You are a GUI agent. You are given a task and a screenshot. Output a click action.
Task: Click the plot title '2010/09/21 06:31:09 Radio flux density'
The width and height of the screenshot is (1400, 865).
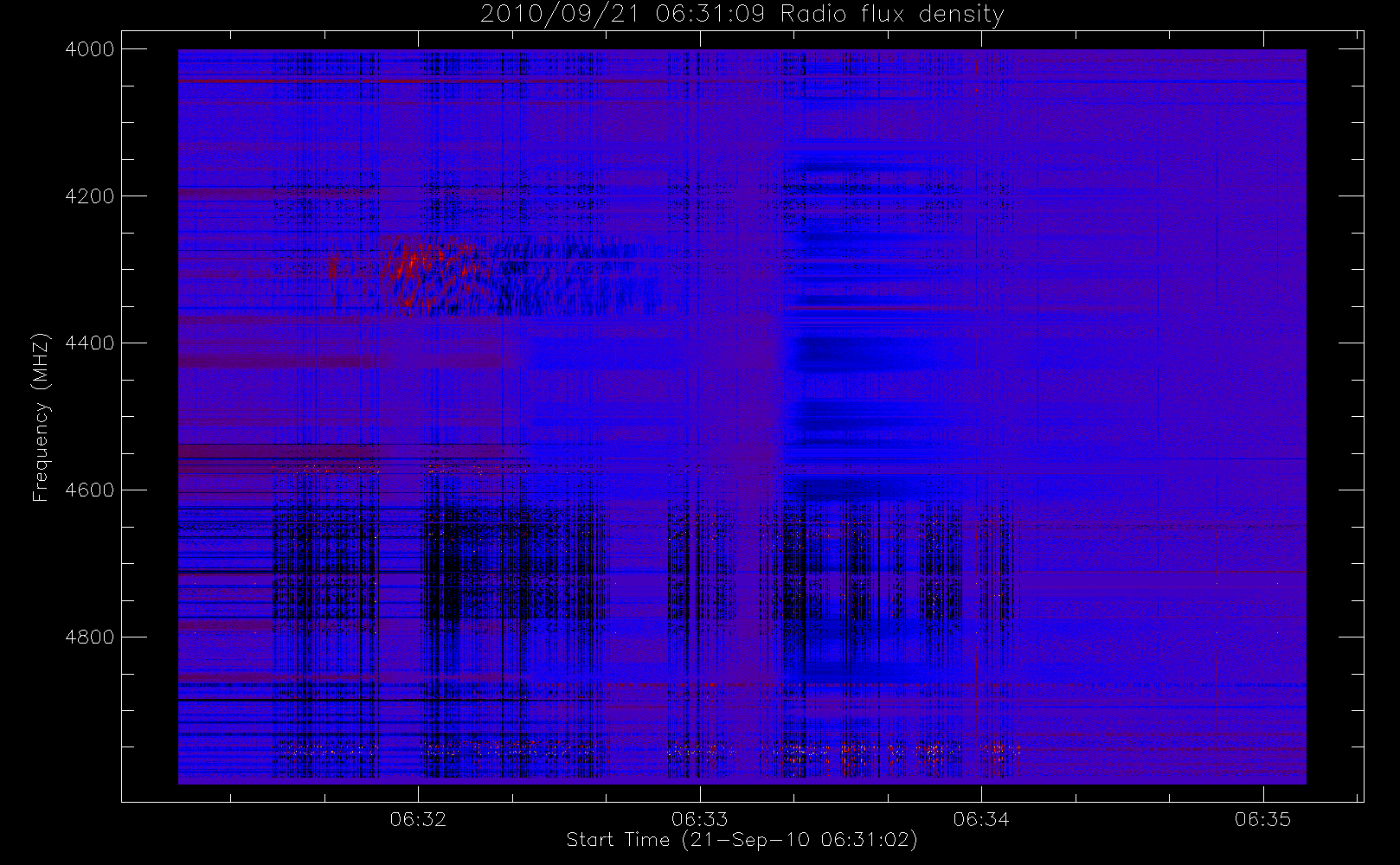pyautogui.click(x=742, y=15)
